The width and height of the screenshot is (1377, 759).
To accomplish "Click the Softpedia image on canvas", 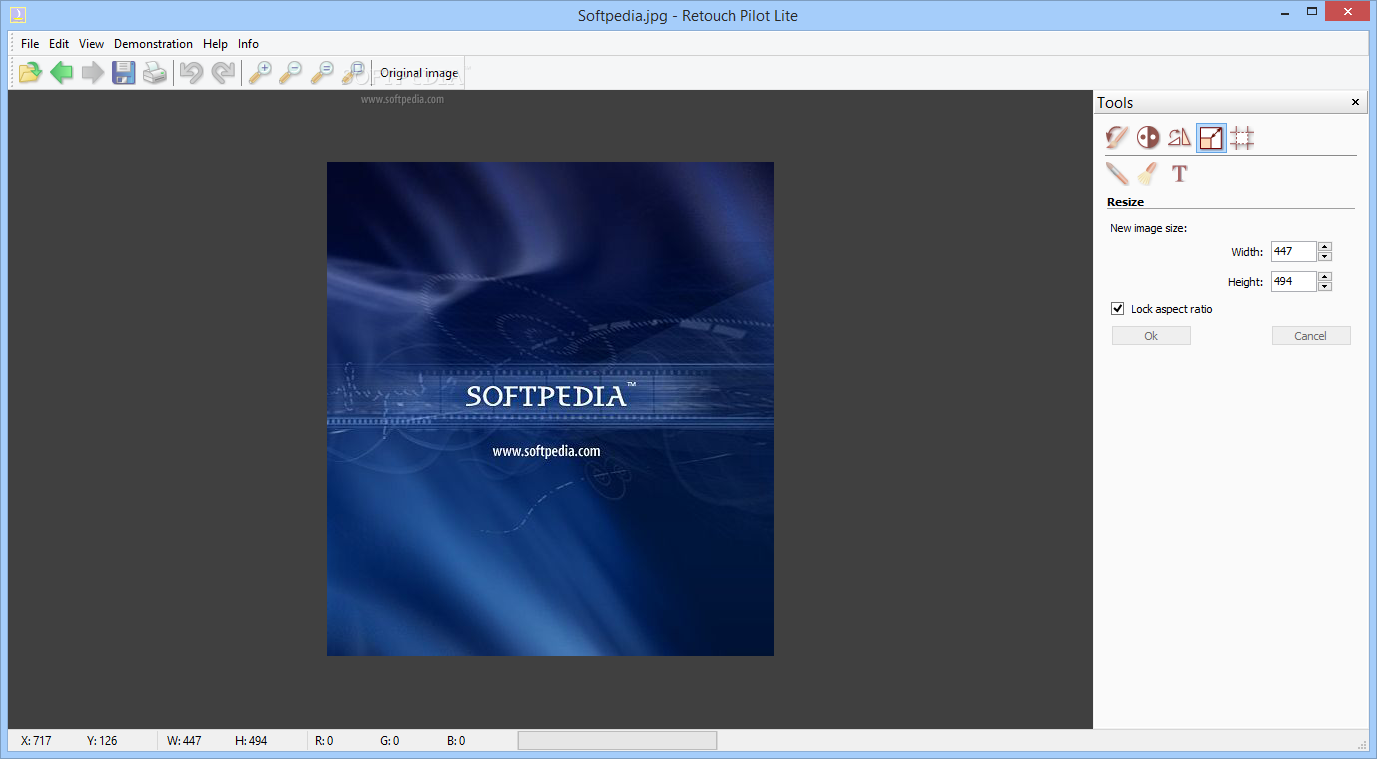I will (550, 409).
